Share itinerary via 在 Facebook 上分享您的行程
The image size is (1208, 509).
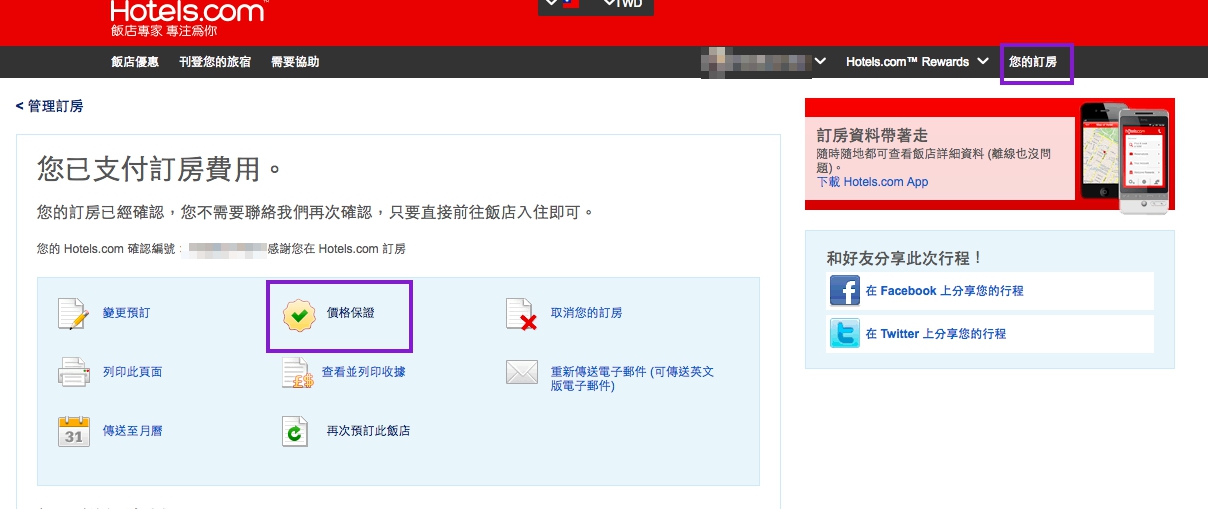point(945,291)
